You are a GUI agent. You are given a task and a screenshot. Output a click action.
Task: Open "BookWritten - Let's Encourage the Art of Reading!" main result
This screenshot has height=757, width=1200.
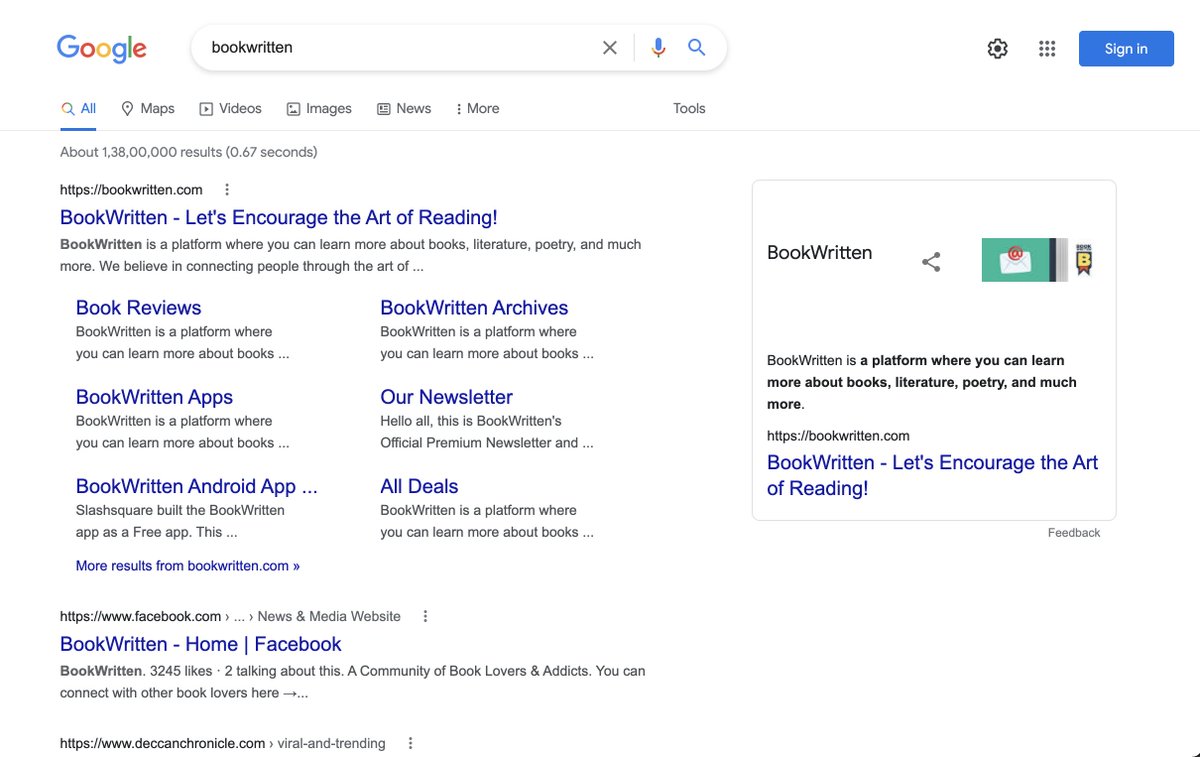[279, 217]
